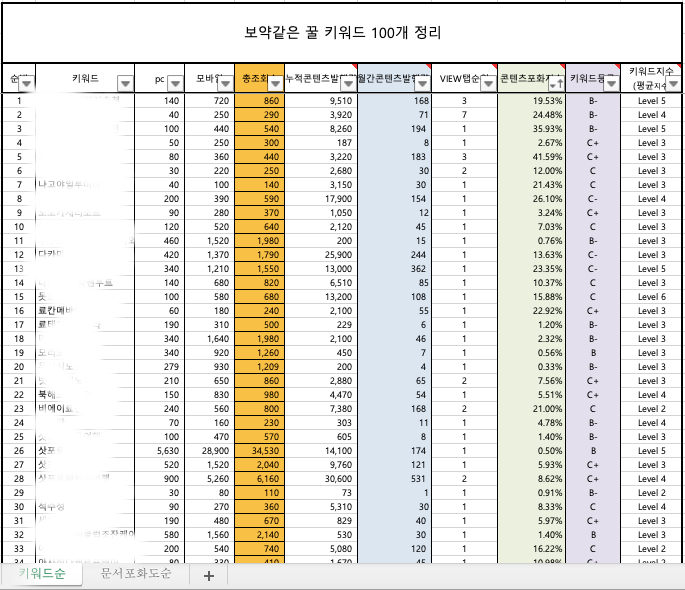The image size is (685, 590).
Task: Open the VIEW탭순위 column filter dropdown
Action: 487,83
